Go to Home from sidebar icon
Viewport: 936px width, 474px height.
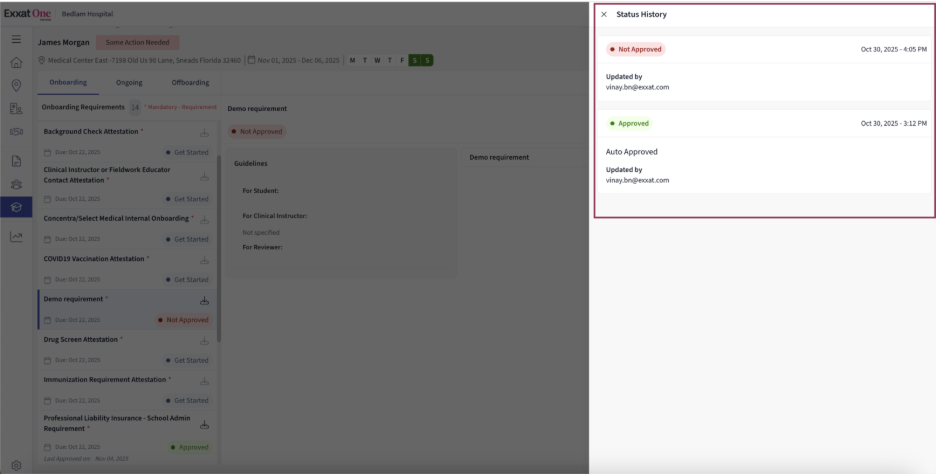tap(16, 62)
